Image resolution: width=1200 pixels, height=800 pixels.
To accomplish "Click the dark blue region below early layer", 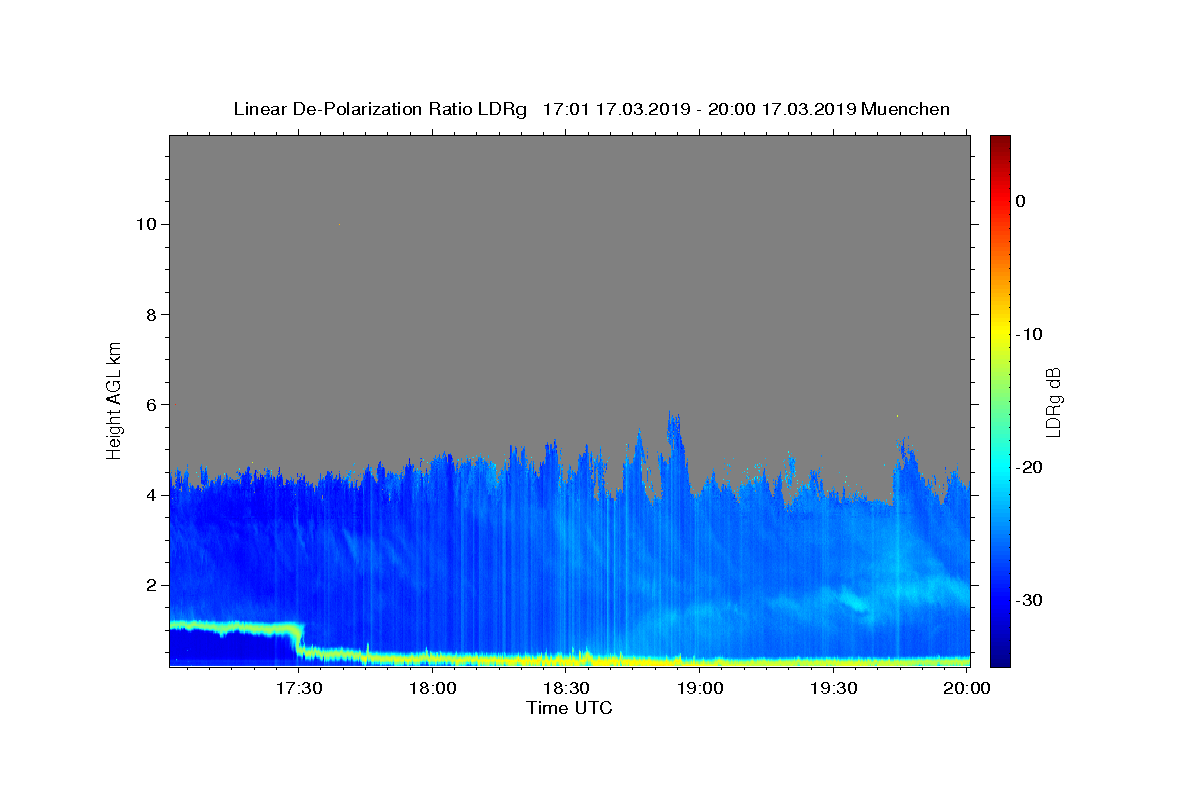I will click(x=230, y=648).
